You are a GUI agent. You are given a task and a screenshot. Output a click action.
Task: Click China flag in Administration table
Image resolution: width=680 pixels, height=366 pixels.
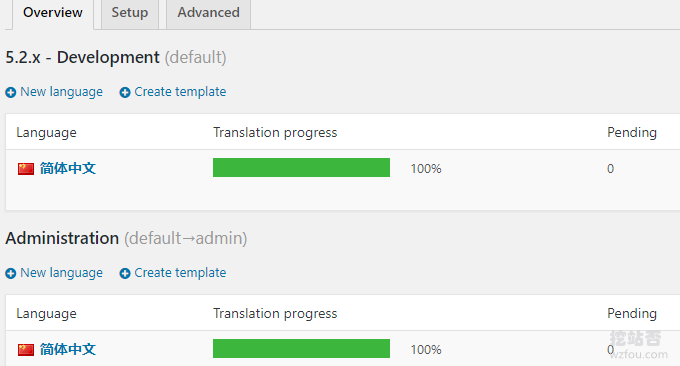[x=26, y=350]
